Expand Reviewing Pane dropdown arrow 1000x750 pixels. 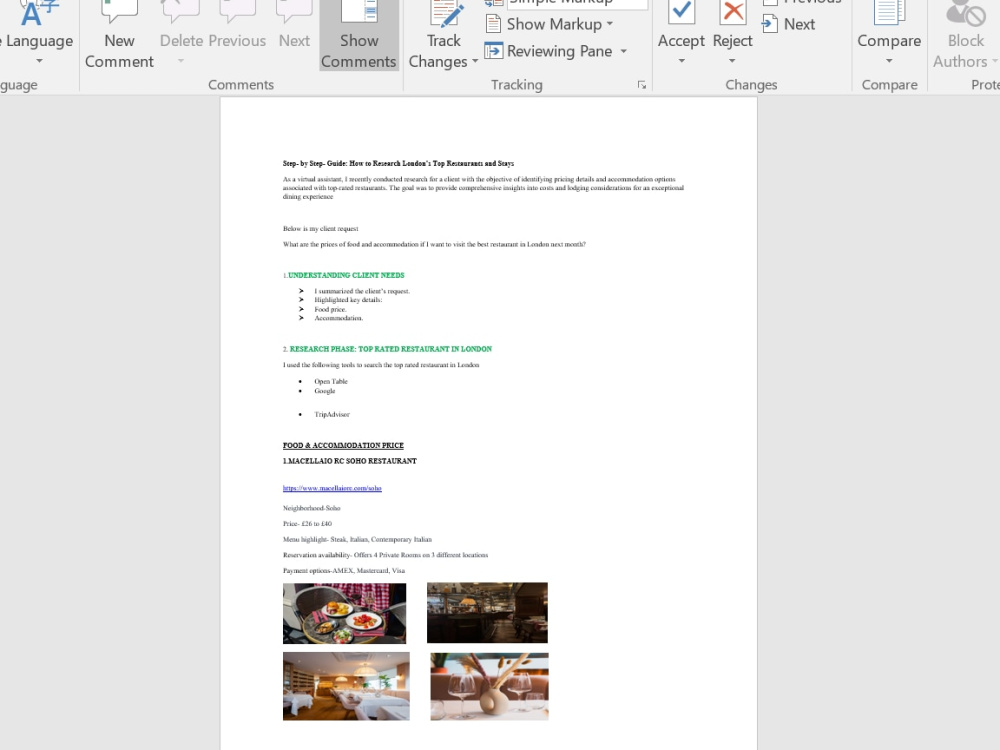[623, 51]
